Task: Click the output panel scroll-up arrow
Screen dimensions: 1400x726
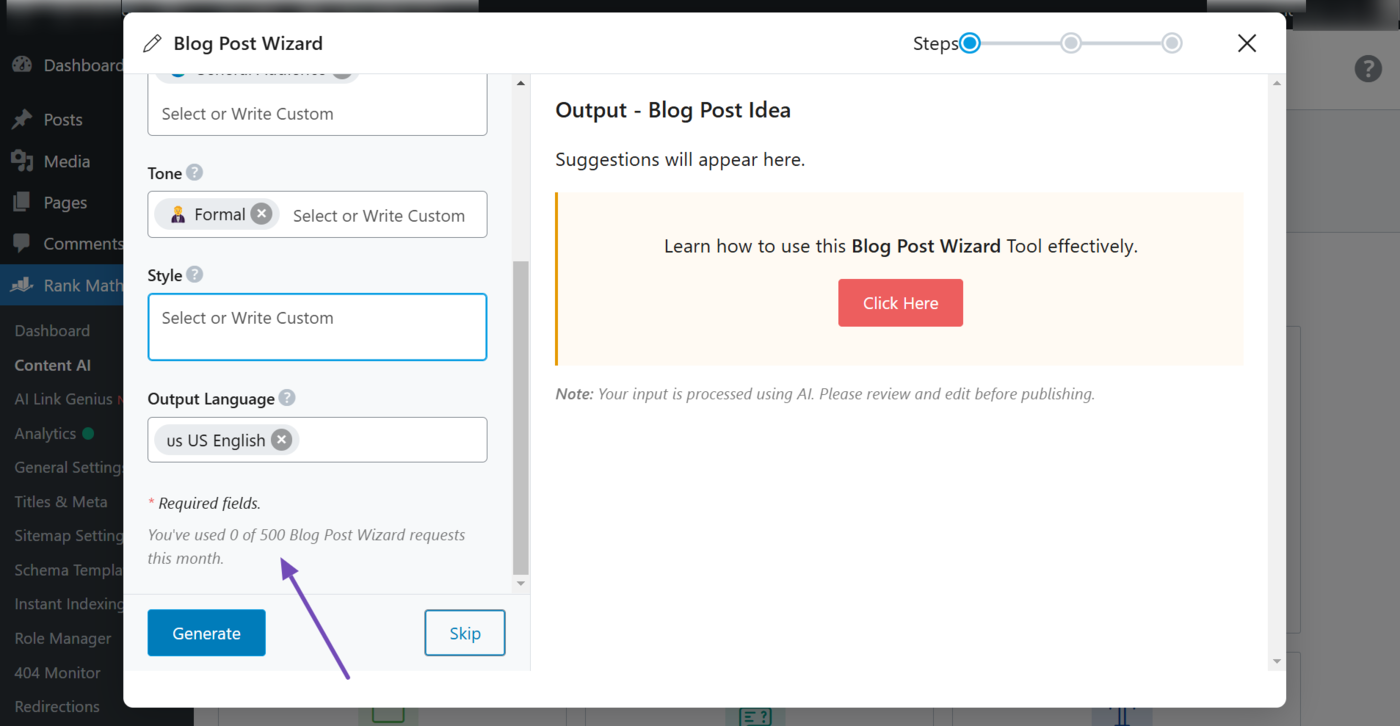Action: click(x=1276, y=83)
